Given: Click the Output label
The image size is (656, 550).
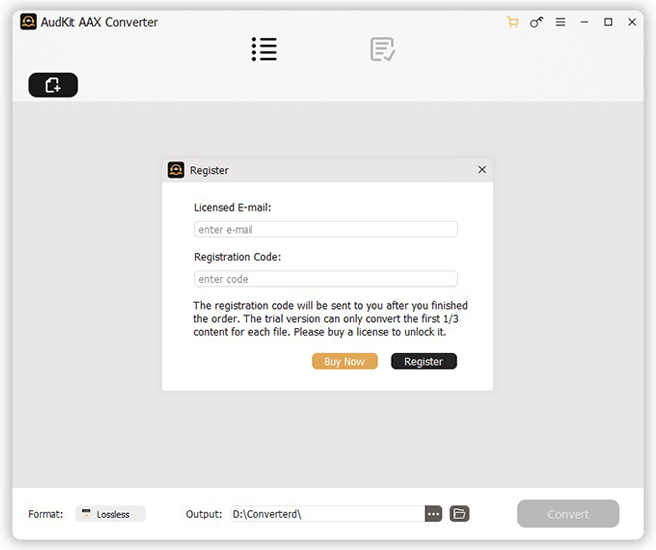Looking at the screenshot, I should click(x=204, y=514).
